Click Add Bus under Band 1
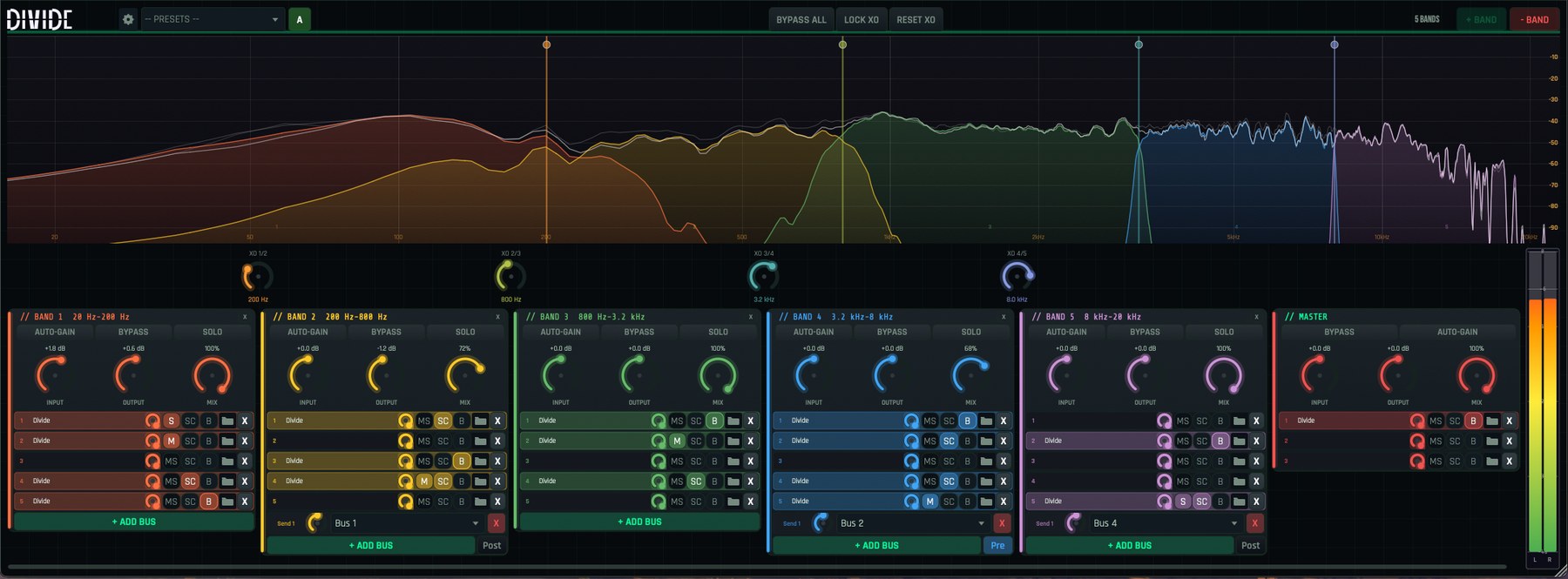 coord(134,522)
